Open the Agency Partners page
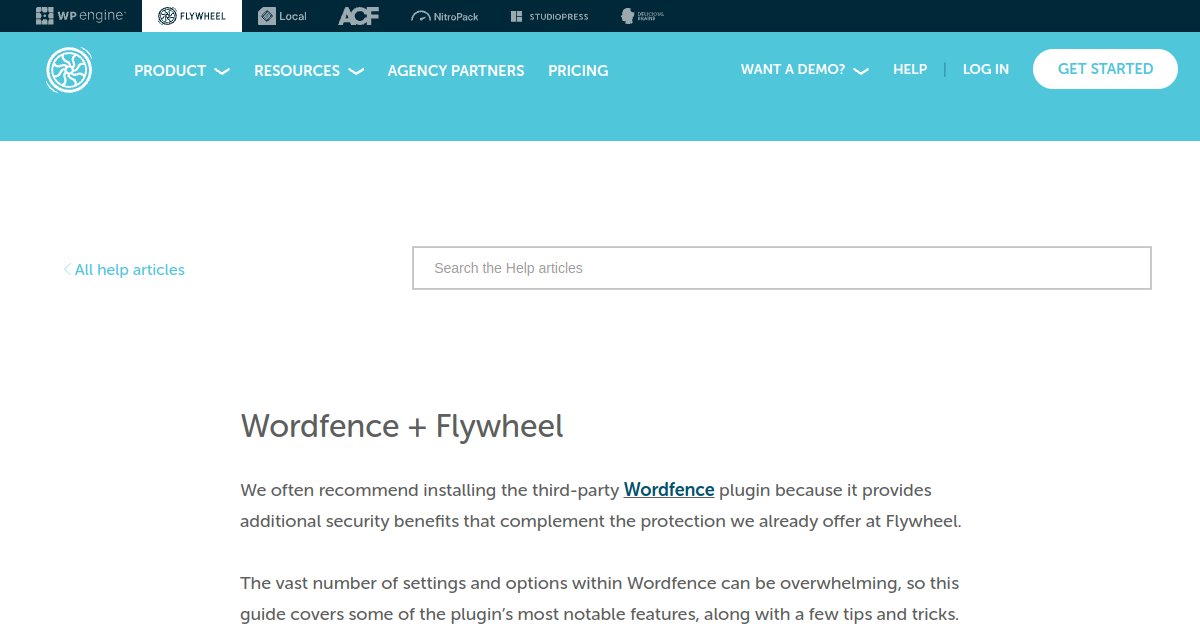 (x=456, y=71)
